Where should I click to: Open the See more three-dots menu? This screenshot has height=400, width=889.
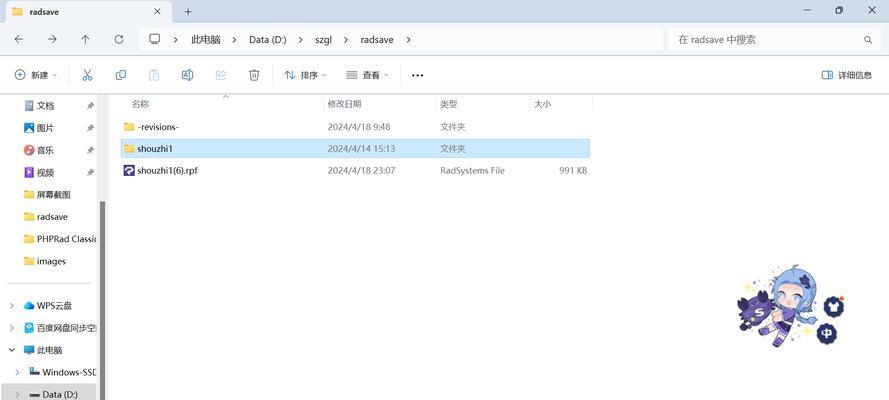coord(418,75)
